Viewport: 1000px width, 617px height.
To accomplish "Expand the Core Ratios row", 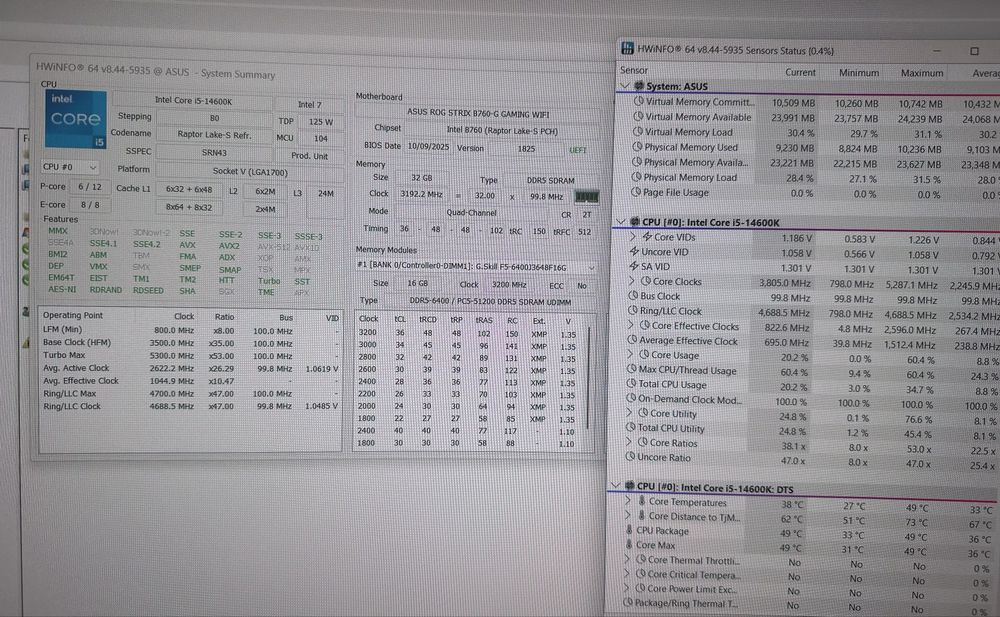I will pyautogui.click(x=629, y=442).
